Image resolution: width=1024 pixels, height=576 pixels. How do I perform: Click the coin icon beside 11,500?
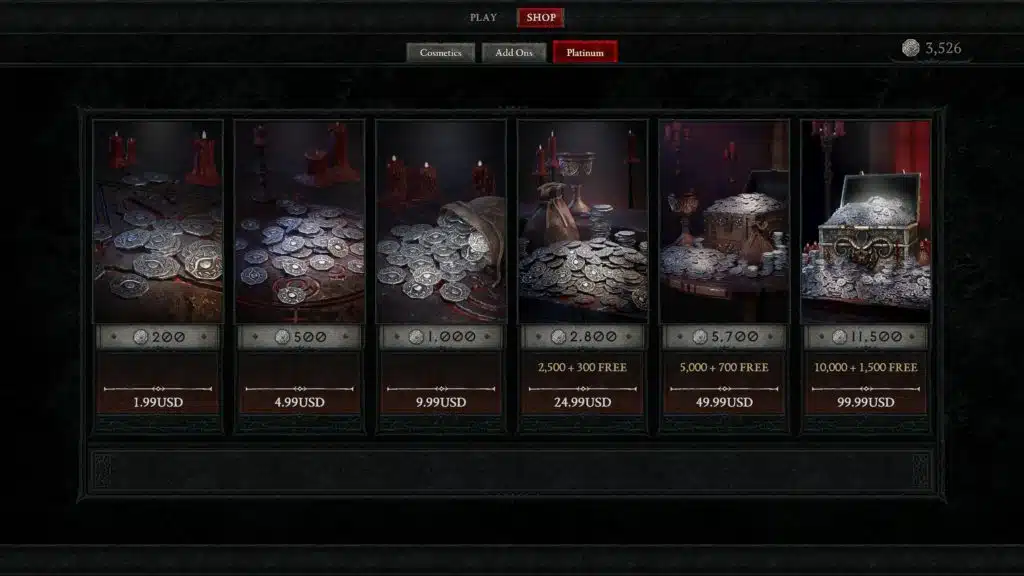(839, 337)
